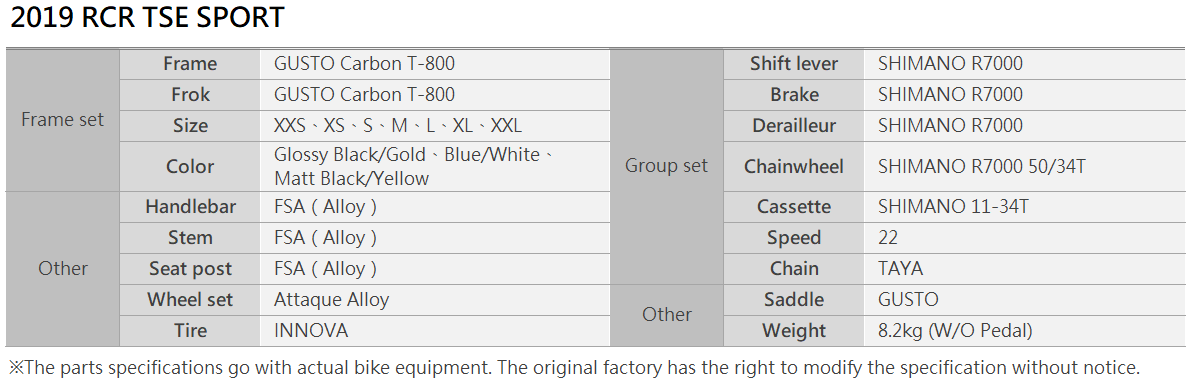Click the Color label cell
The image size is (1193, 379).
[x=190, y=166]
